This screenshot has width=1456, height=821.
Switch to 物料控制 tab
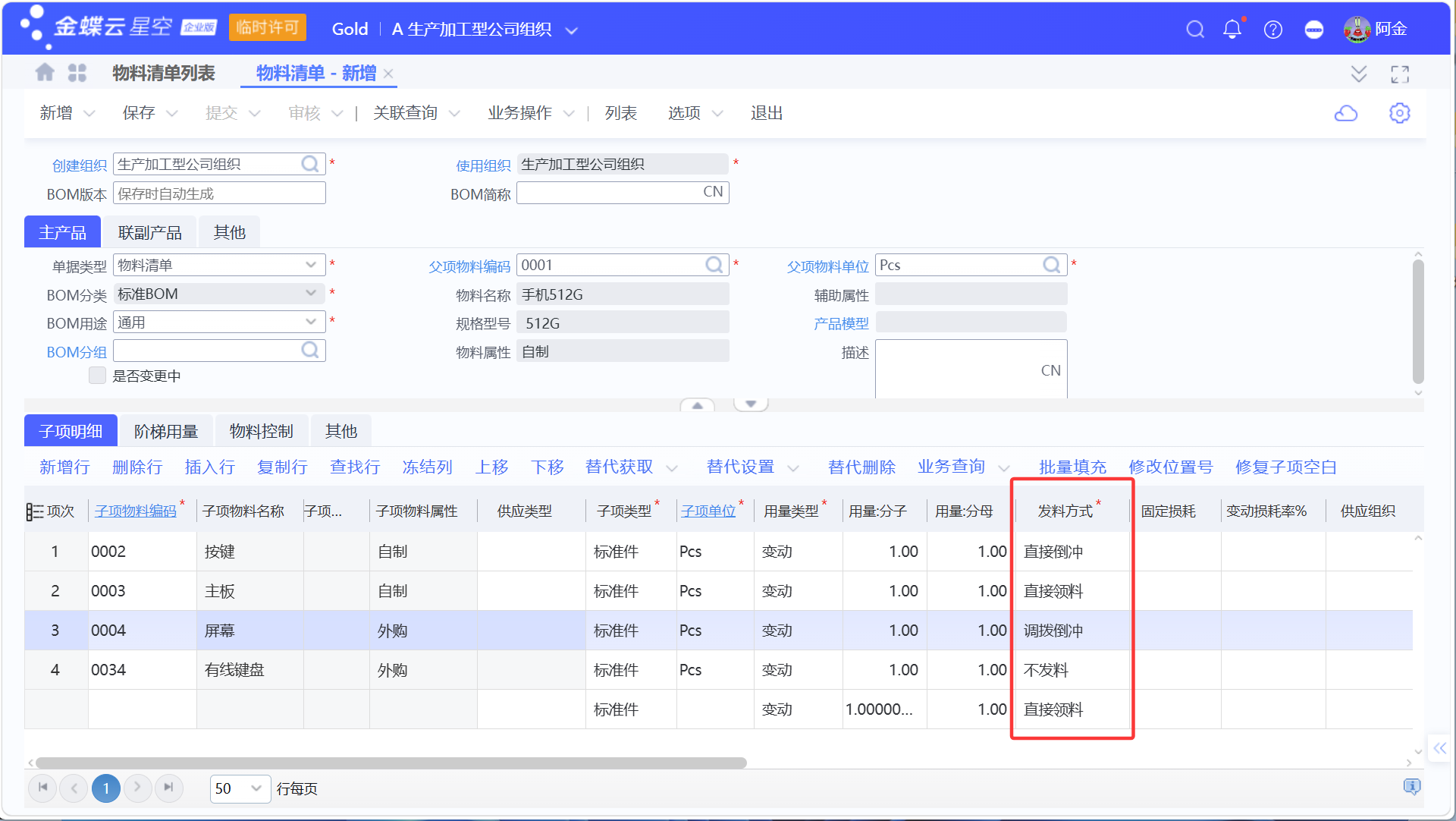[261, 431]
